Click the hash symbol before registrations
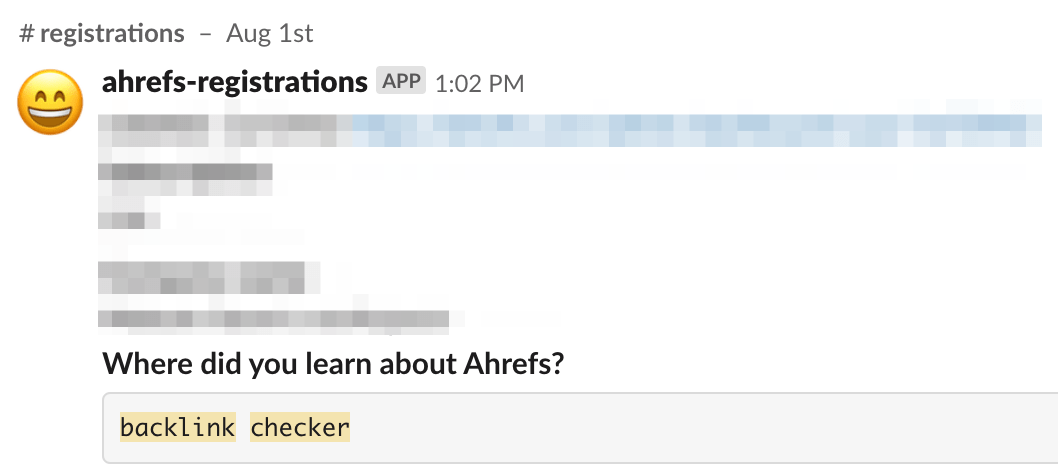Screen dimensions: 1058x474 tap(27, 33)
